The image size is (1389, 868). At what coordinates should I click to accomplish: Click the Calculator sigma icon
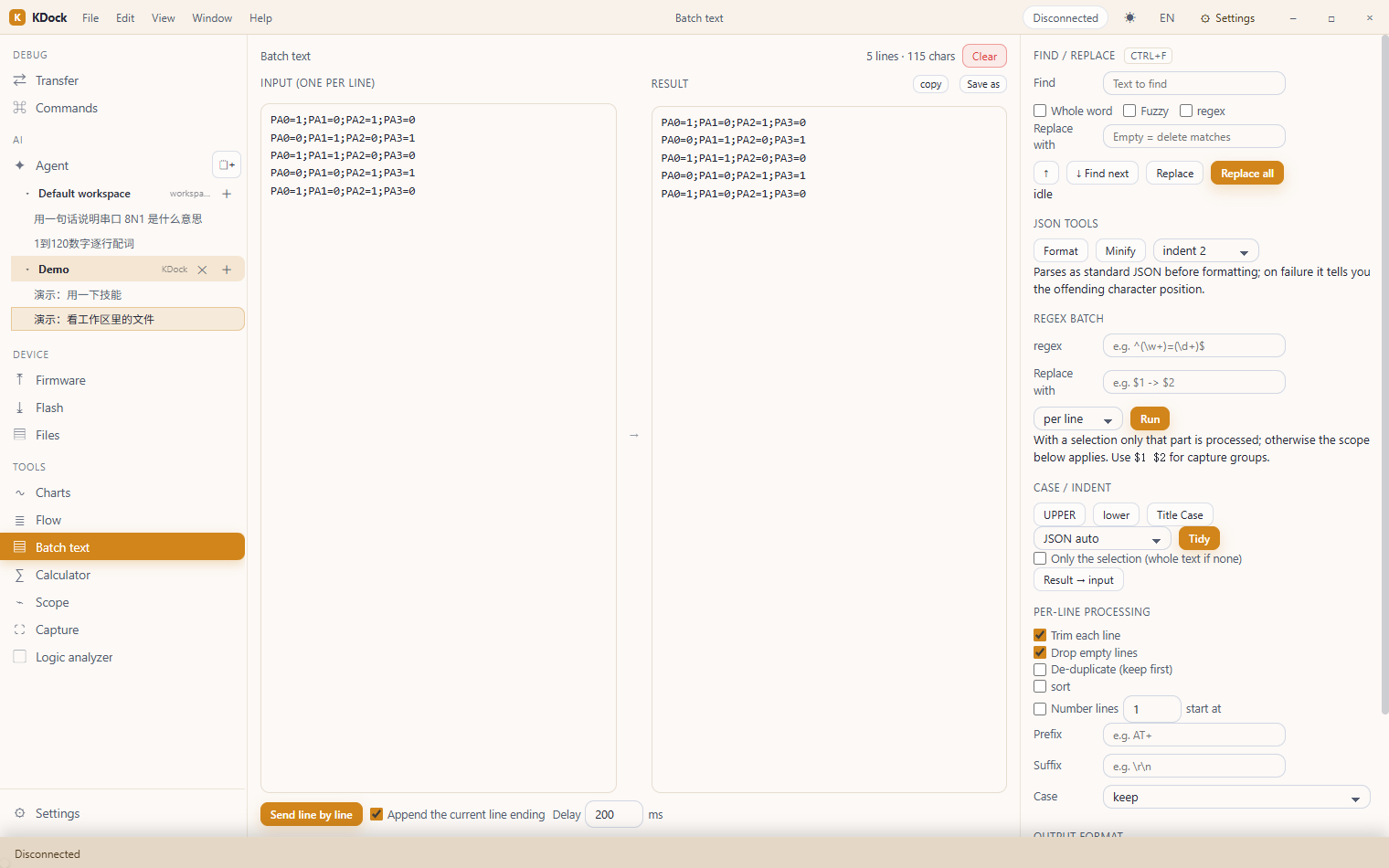click(19, 575)
